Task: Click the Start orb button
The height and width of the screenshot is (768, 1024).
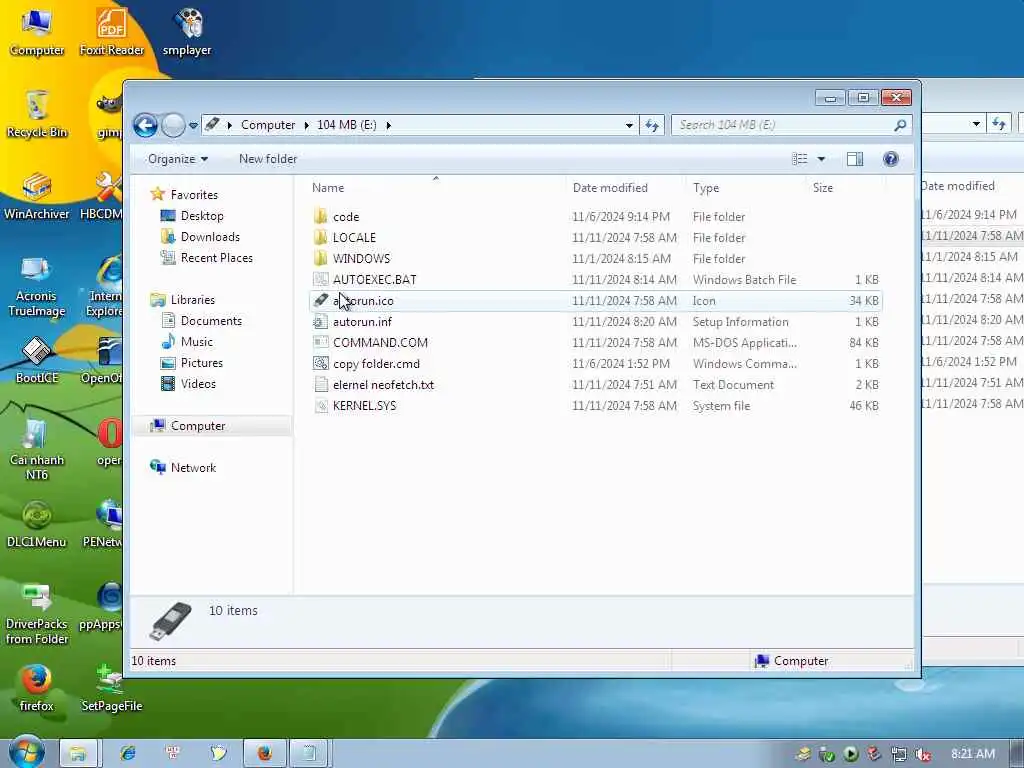Action: pyautogui.click(x=27, y=752)
